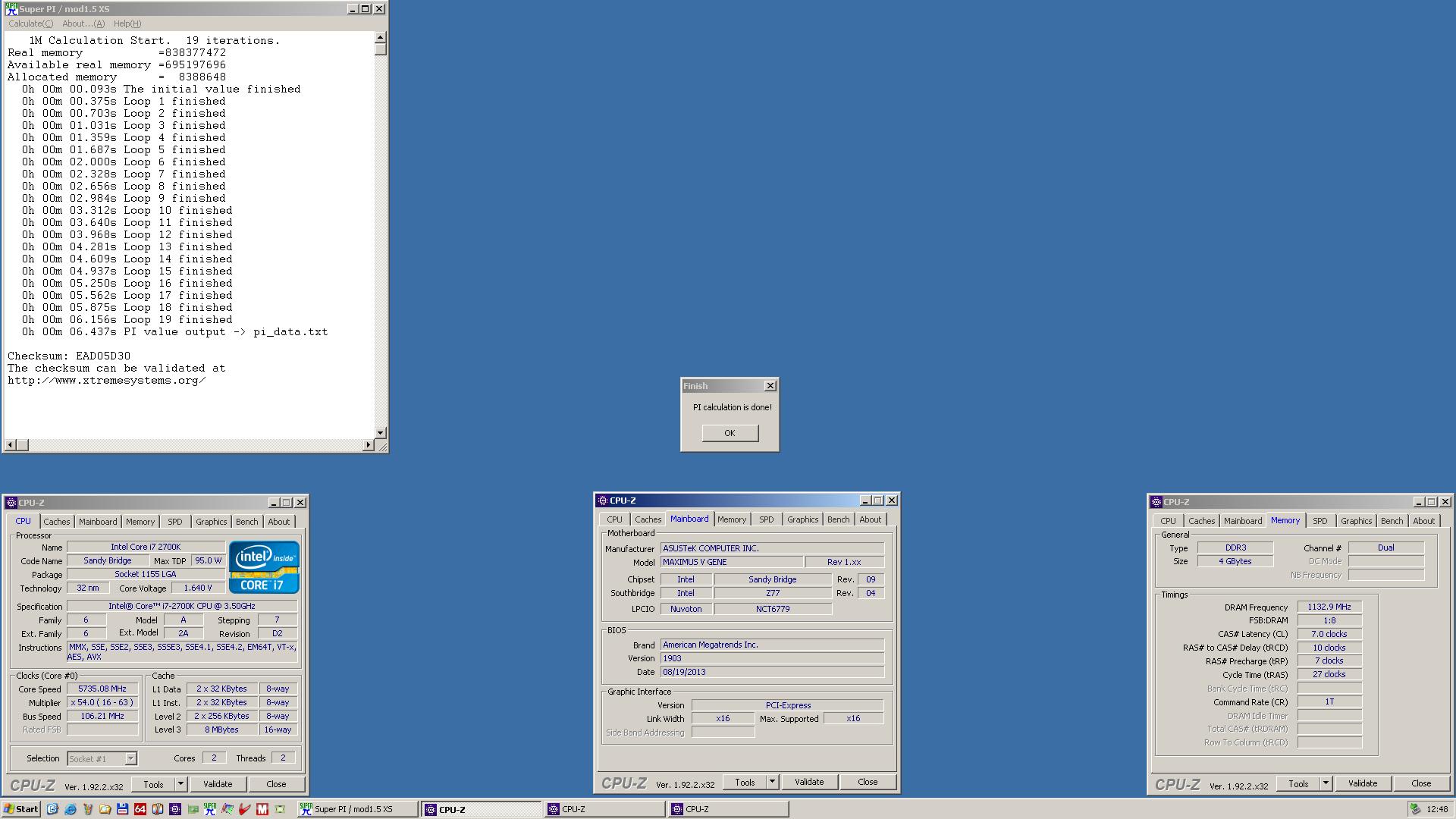Launch Internet Explorer from quick launch
The height and width of the screenshot is (819, 1456).
71,809
